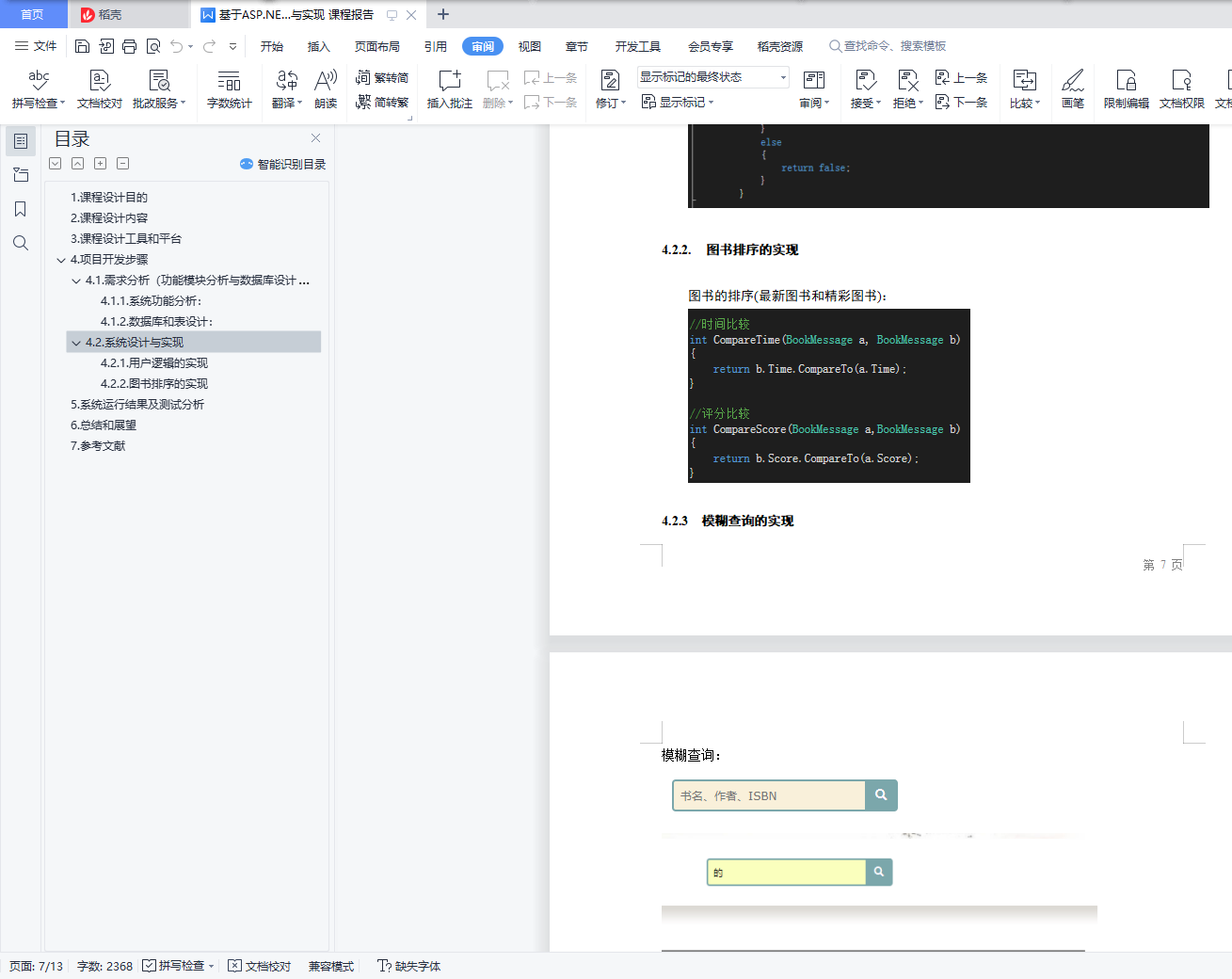
Task: Add a new document tab with the plus button
Action: (443, 14)
